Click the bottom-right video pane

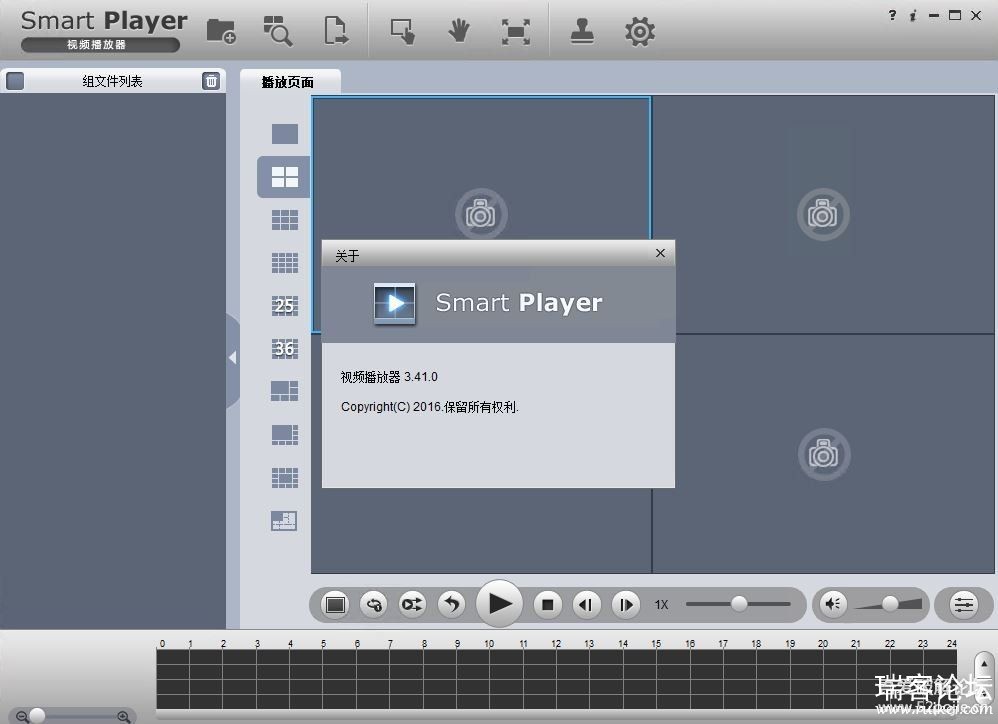823,454
